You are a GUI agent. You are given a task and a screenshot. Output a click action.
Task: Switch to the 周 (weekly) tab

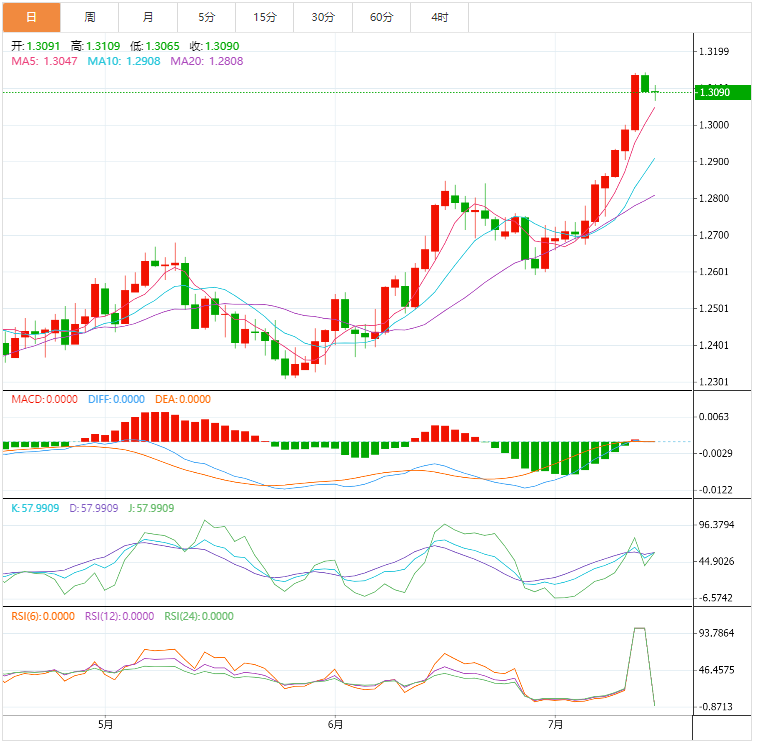coord(90,17)
